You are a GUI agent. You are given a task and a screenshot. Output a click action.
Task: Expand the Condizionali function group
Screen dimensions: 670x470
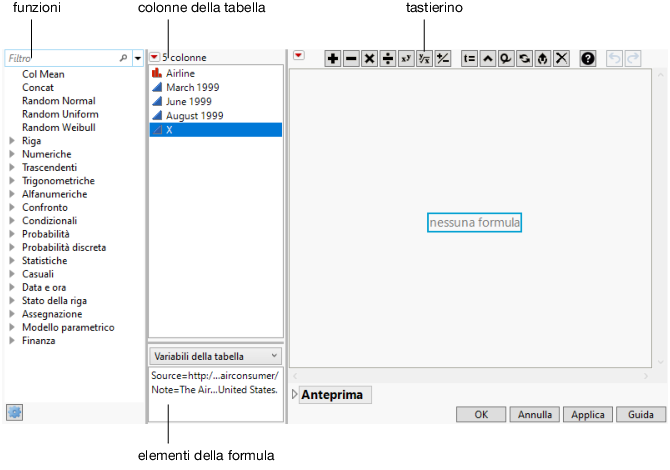point(12,220)
